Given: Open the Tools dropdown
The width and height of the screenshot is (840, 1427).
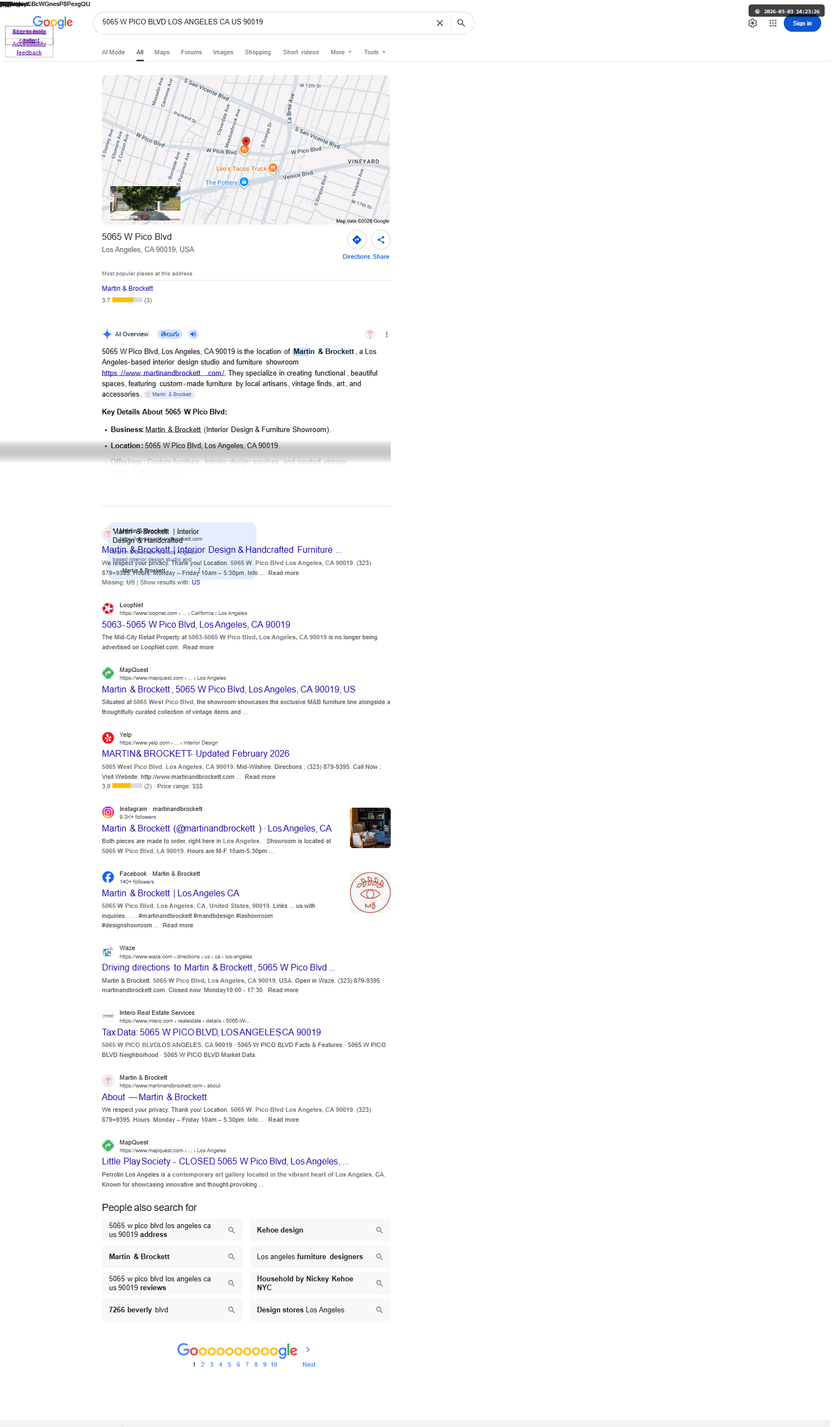Looking at the screenshot, I should tap(379, 53).
